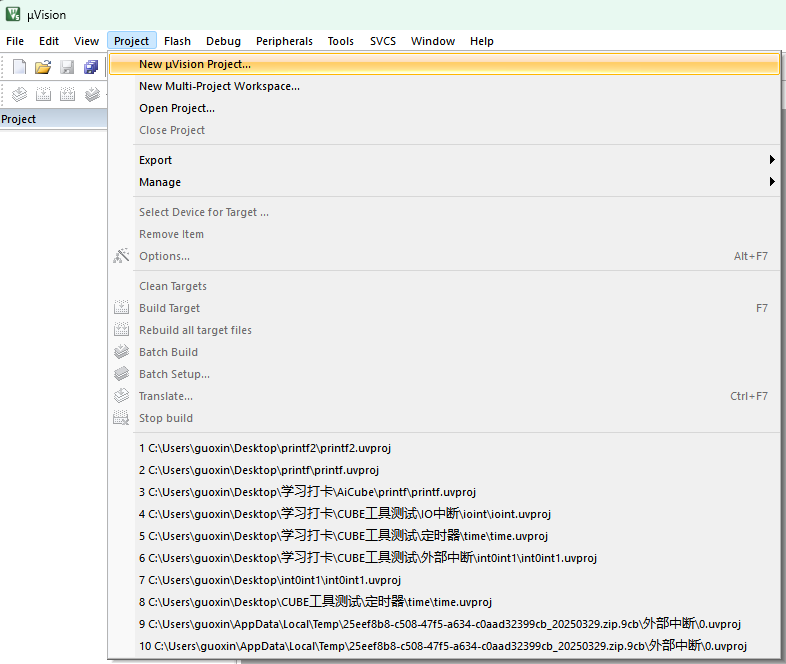The width and height of the screenshot is (786, 664).
Task: Click the Batch Build toolbar icon
Action: 92,94
